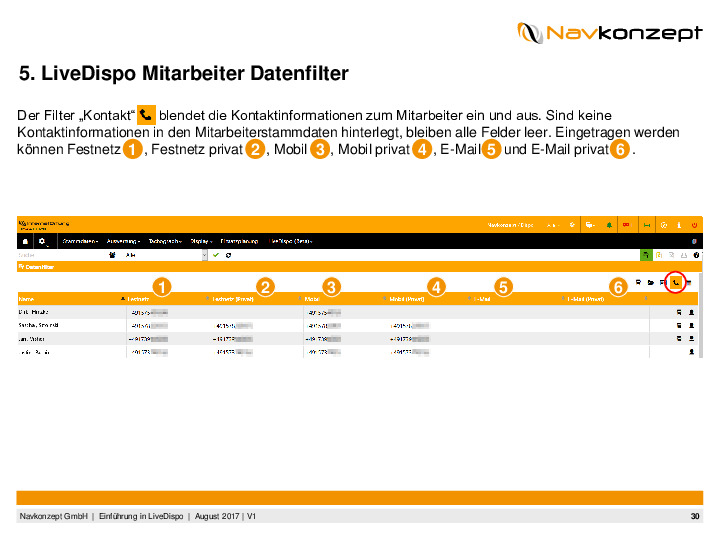Click the Navkonzept logo on the slide
Viewport: 720px width, 540px height.
click(610, 33)
